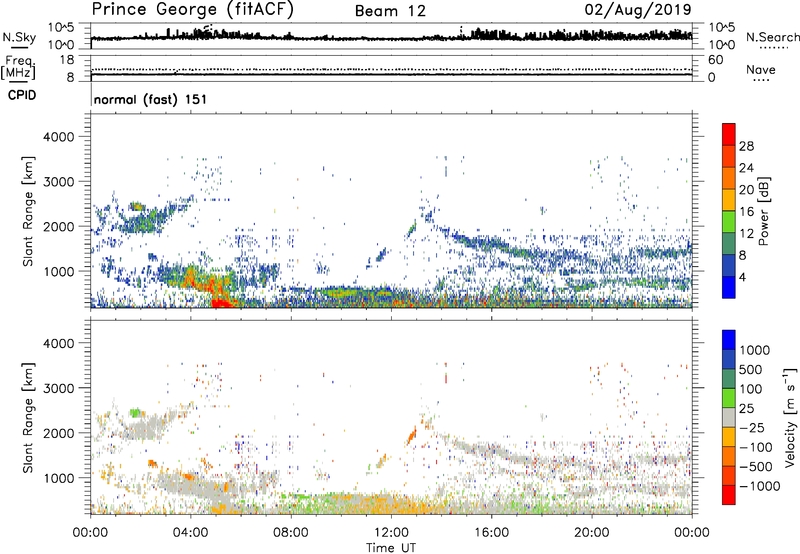Click the '12:00' time axis tick label

(391, 533)
